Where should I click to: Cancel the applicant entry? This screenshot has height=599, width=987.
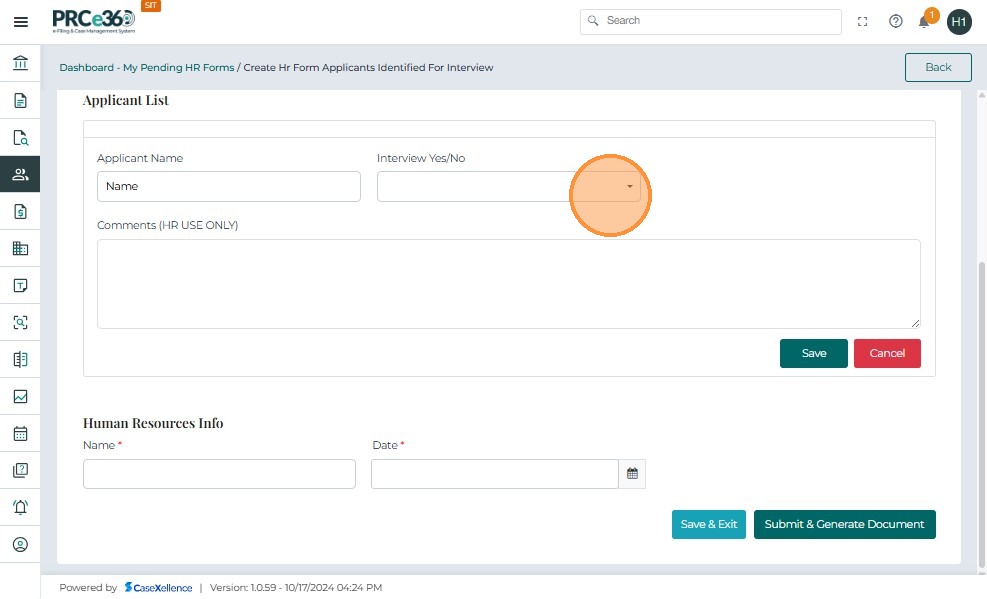tap(887, 354)
